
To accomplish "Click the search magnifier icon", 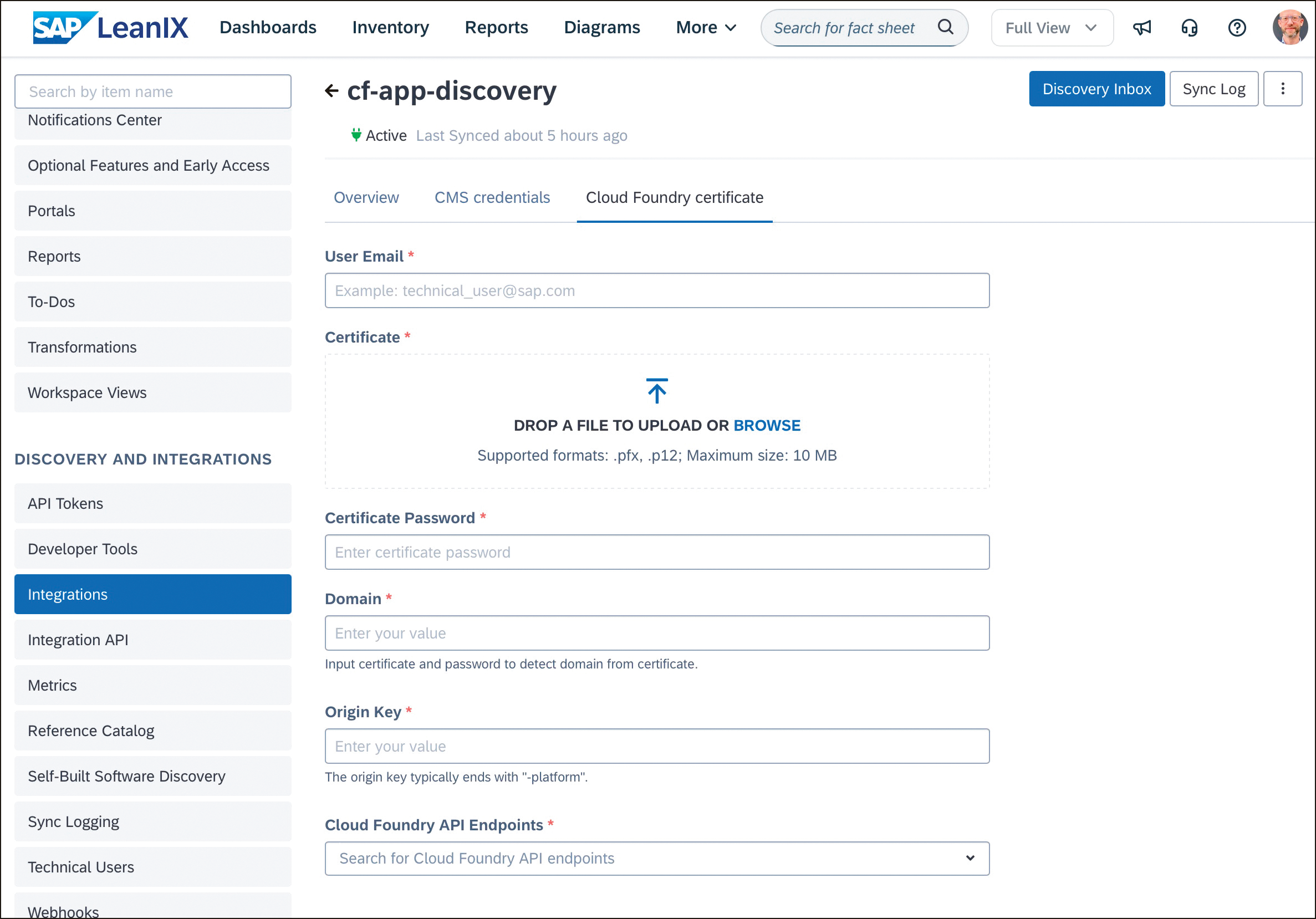I will click(x=945, y=27).
